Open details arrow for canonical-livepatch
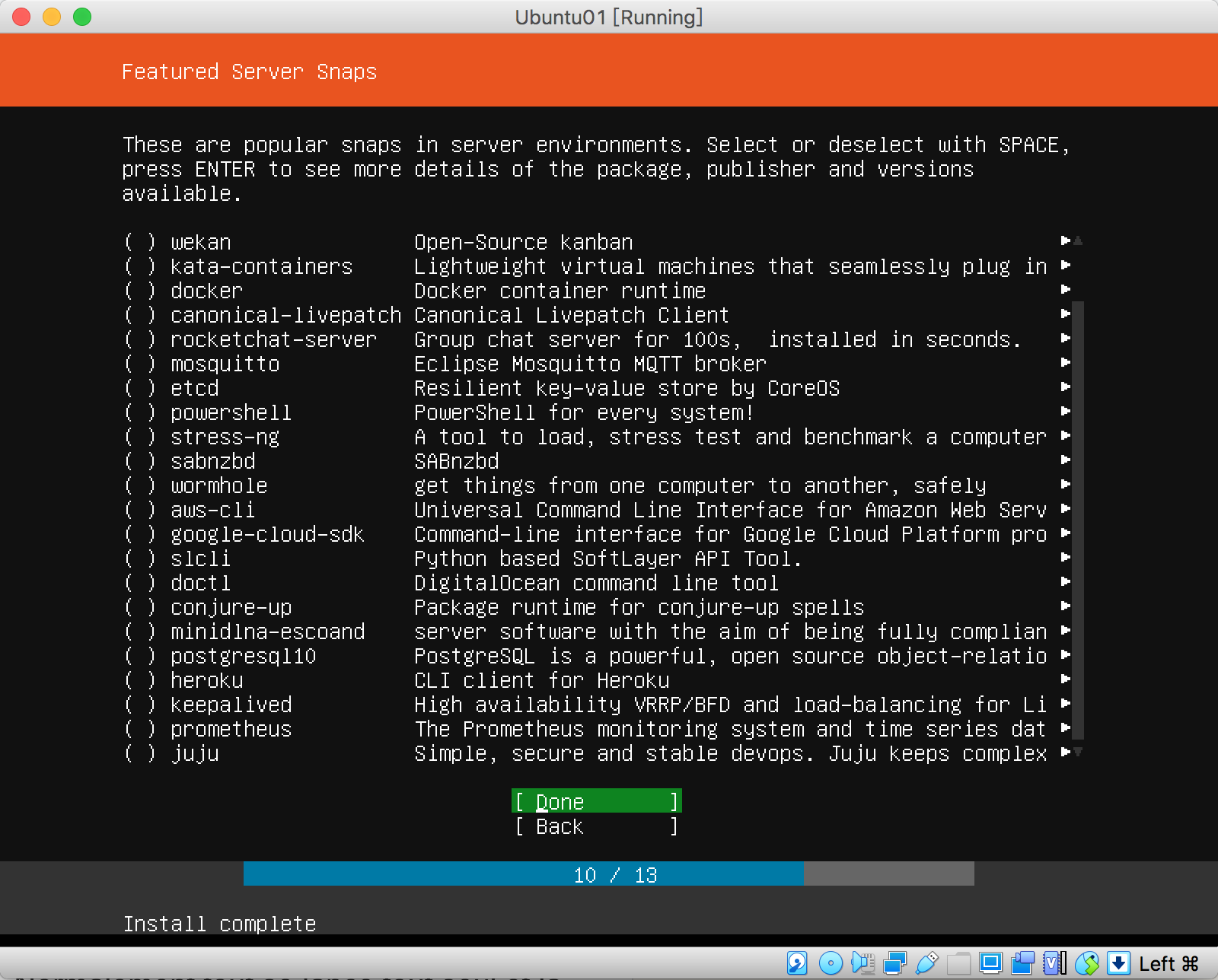This screenshot has height=980, width=1218. pos(1066,313)
